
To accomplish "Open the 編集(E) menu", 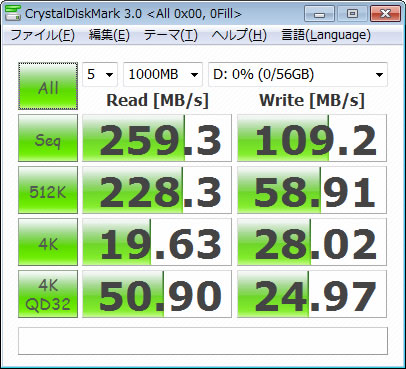I will [109, 35].
